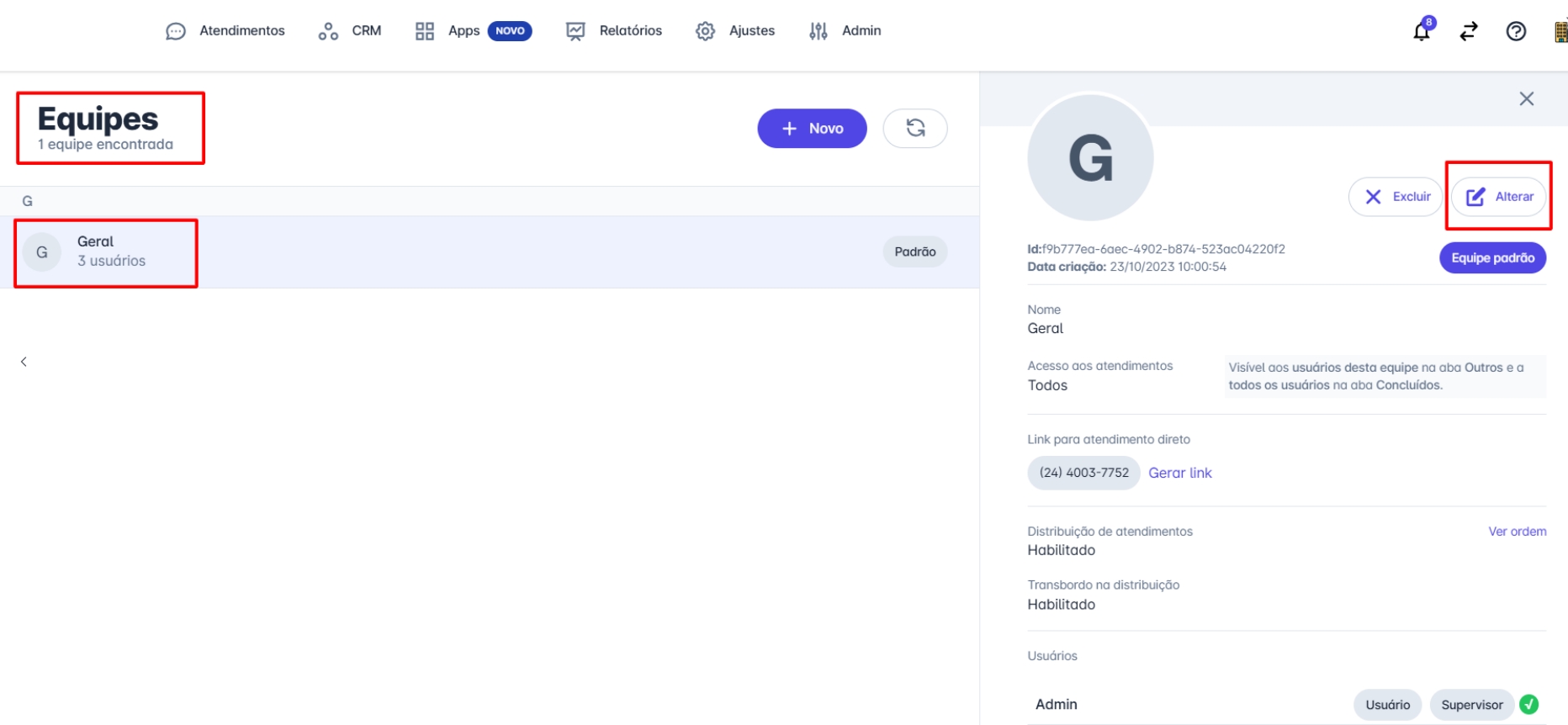Click the swap arrows icon in header
This screenshot has width=1568, height=725.
tap(1469, 31)
